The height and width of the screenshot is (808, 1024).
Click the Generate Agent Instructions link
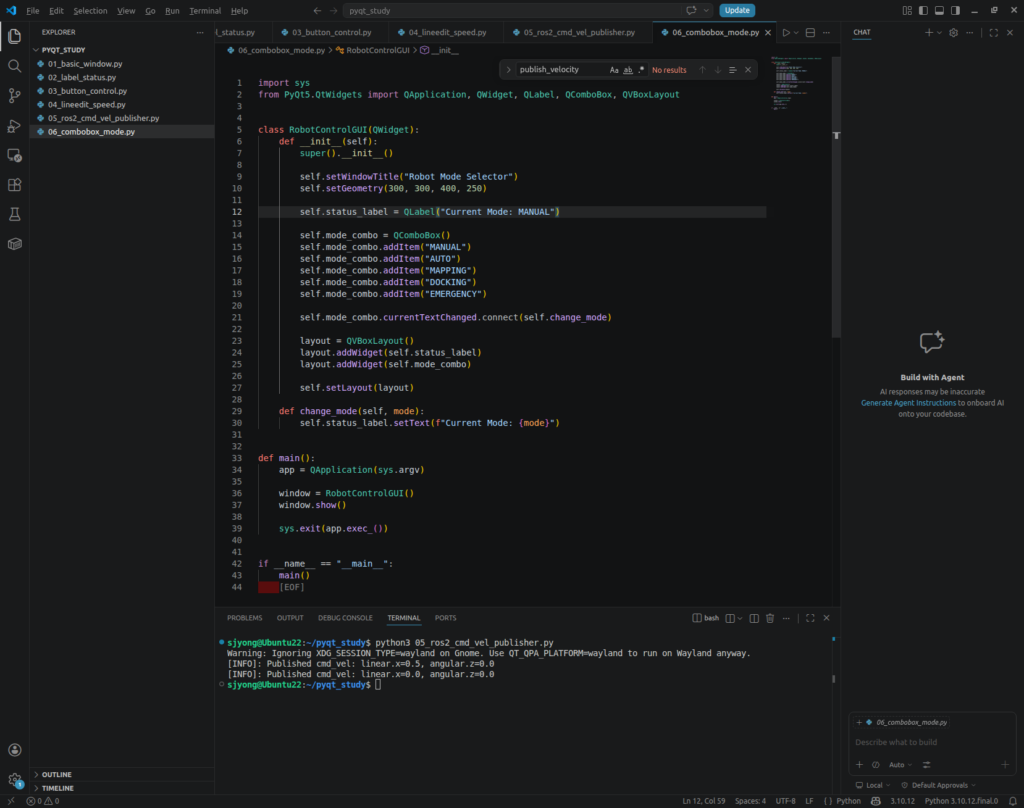pyautogui.click(x=908, y=403)
